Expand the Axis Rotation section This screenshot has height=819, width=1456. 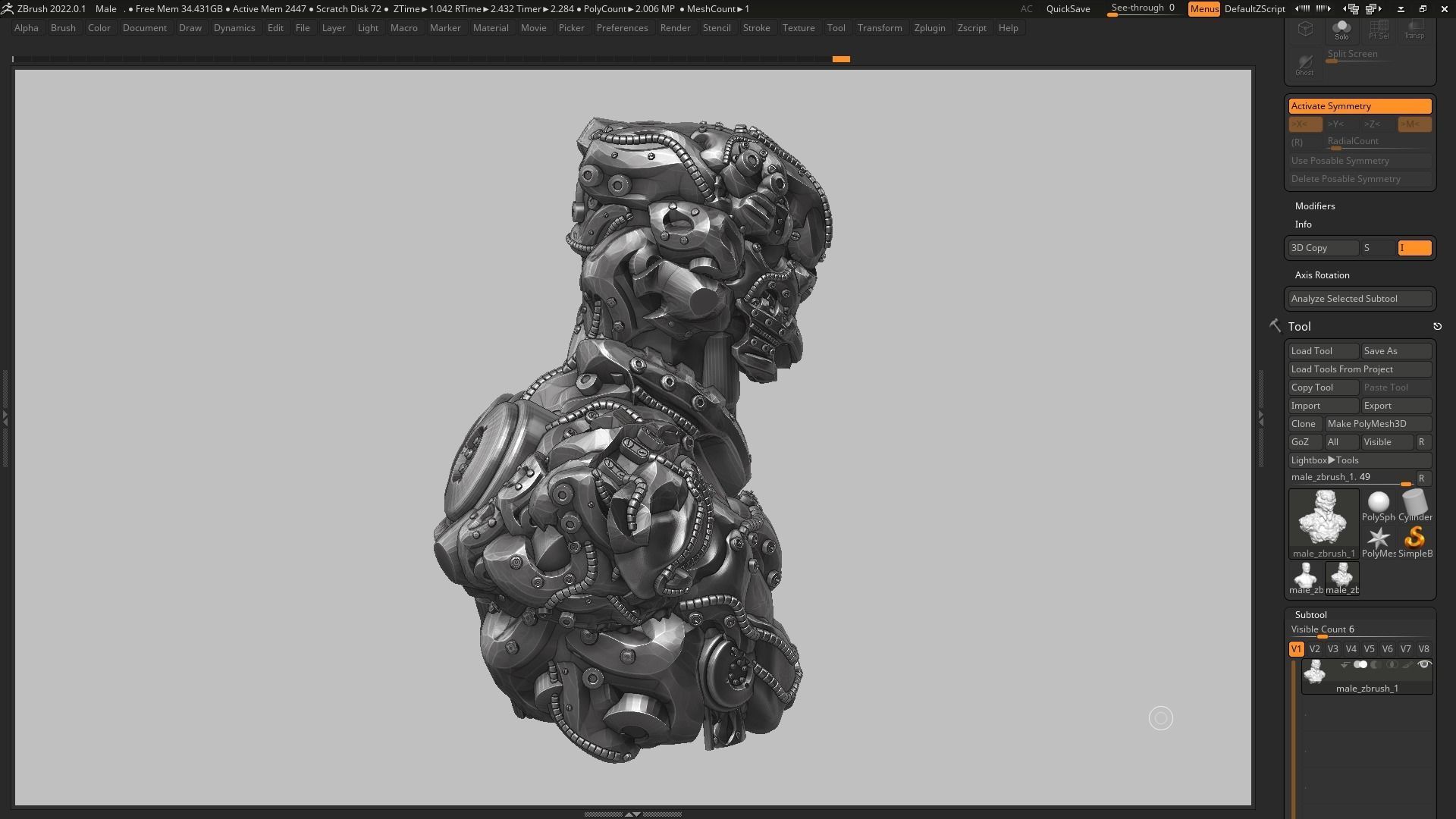coord(1322,275)
